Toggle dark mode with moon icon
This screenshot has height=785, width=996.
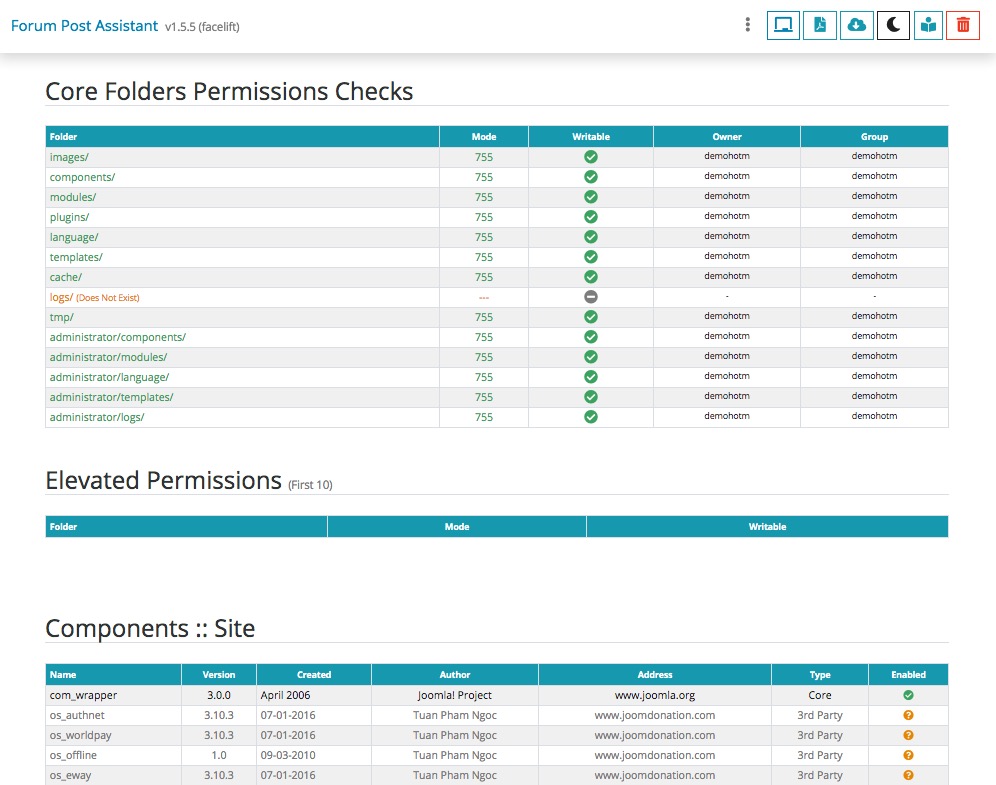point(893,25)
